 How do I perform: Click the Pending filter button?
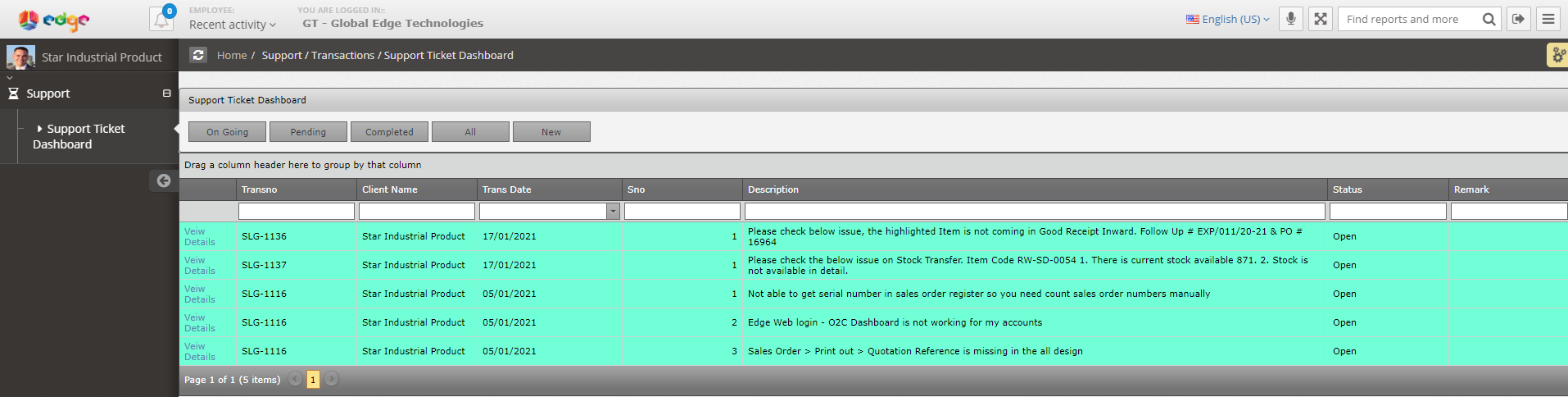[308, 132]
